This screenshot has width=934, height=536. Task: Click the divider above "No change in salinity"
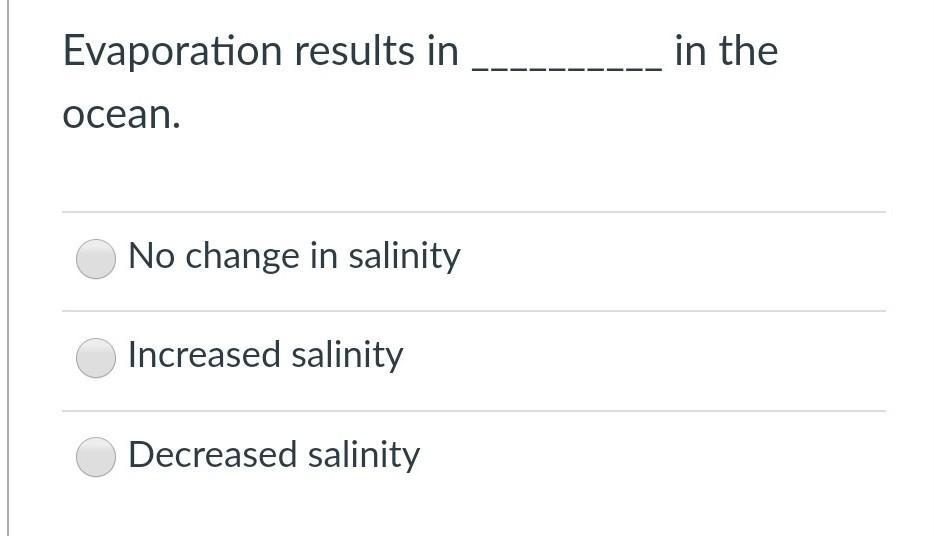point(473,212)
